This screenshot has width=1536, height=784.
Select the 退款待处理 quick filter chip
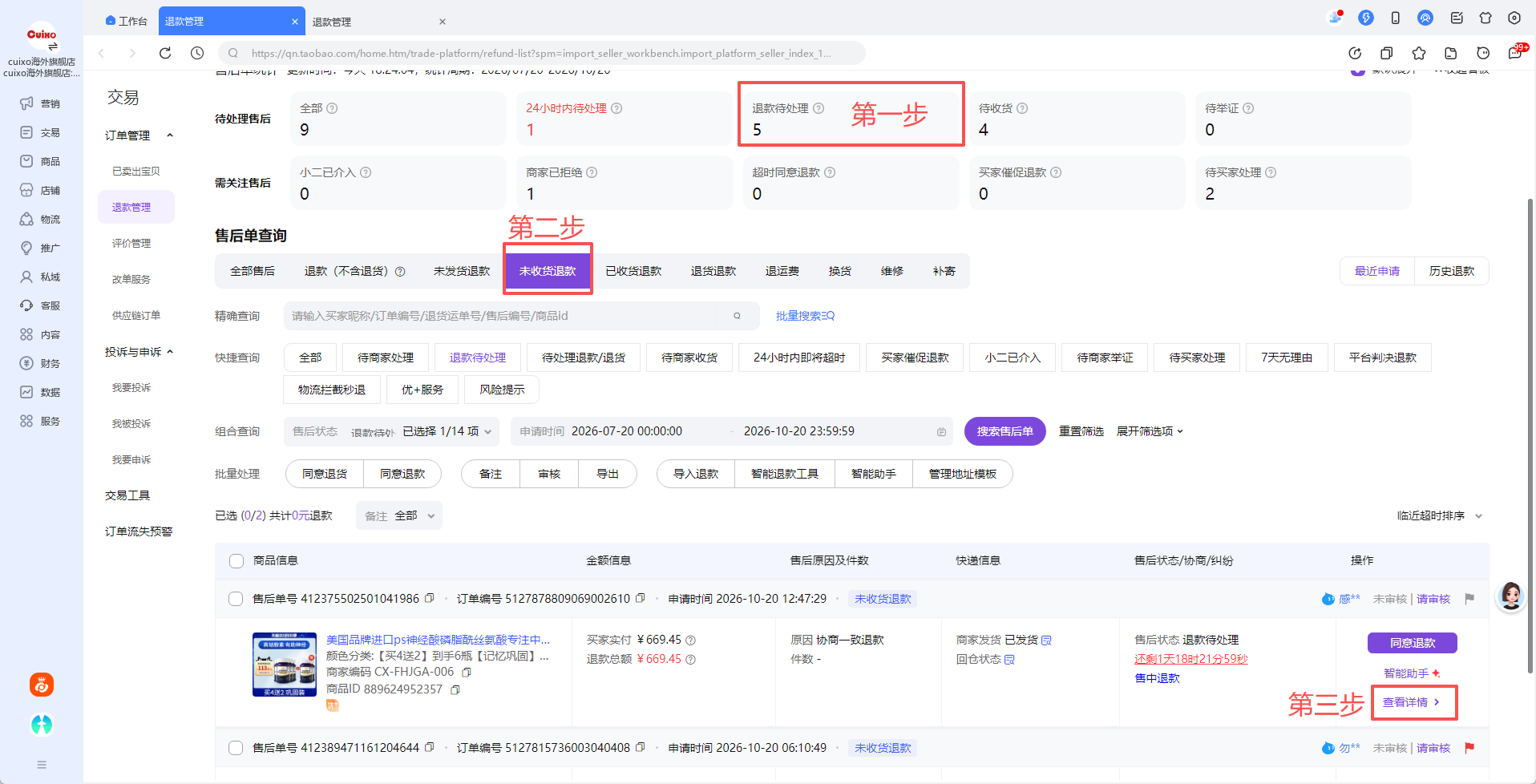pos(478,358)
